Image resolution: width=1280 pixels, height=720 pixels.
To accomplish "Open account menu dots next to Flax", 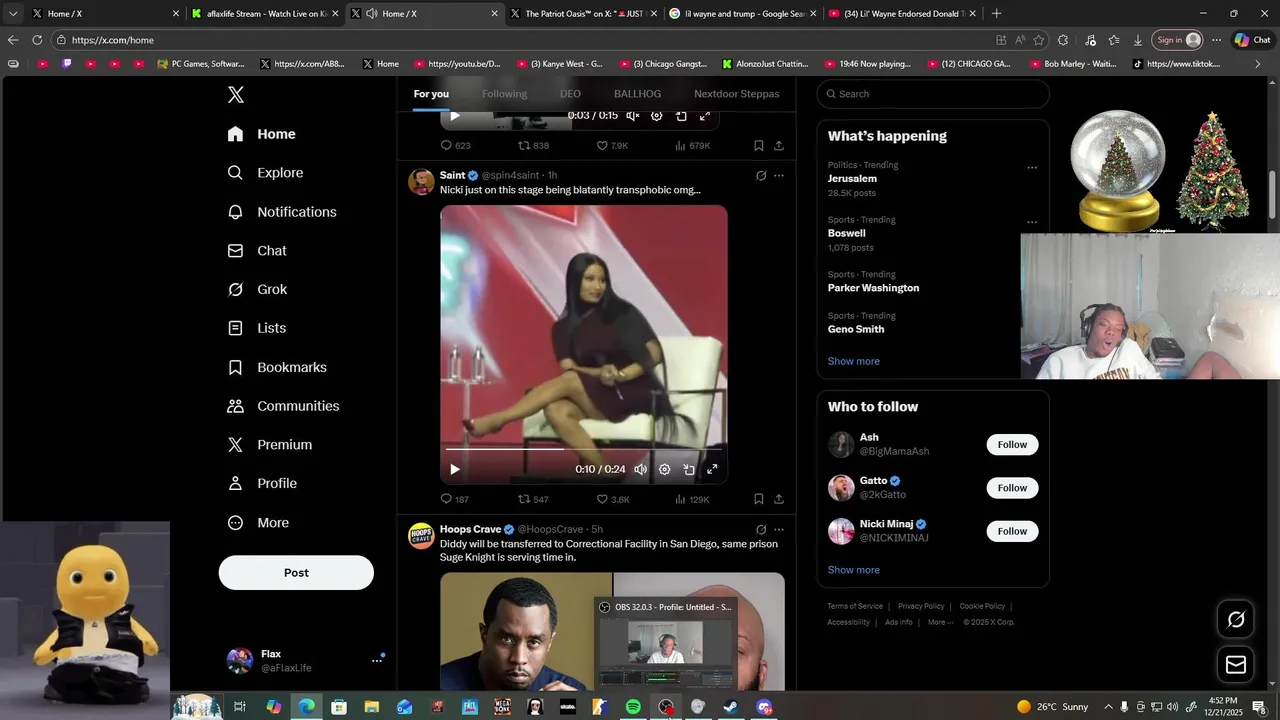I will pos(377,660).
